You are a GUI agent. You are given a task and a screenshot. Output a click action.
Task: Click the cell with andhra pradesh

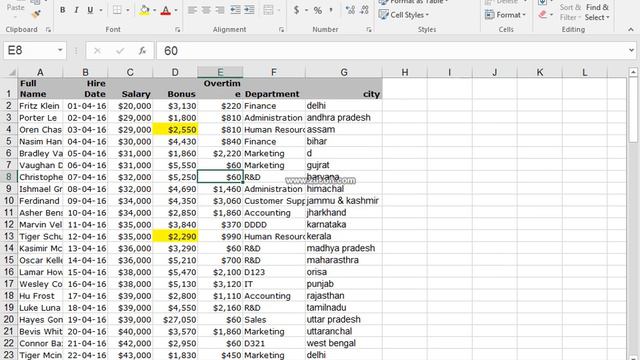(x=344, y=118)
